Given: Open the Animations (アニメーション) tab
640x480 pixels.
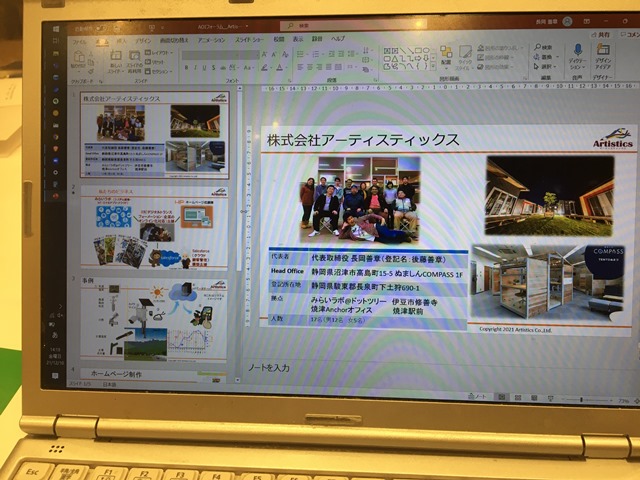Looking at the screenshot, I should click(211, 40).
